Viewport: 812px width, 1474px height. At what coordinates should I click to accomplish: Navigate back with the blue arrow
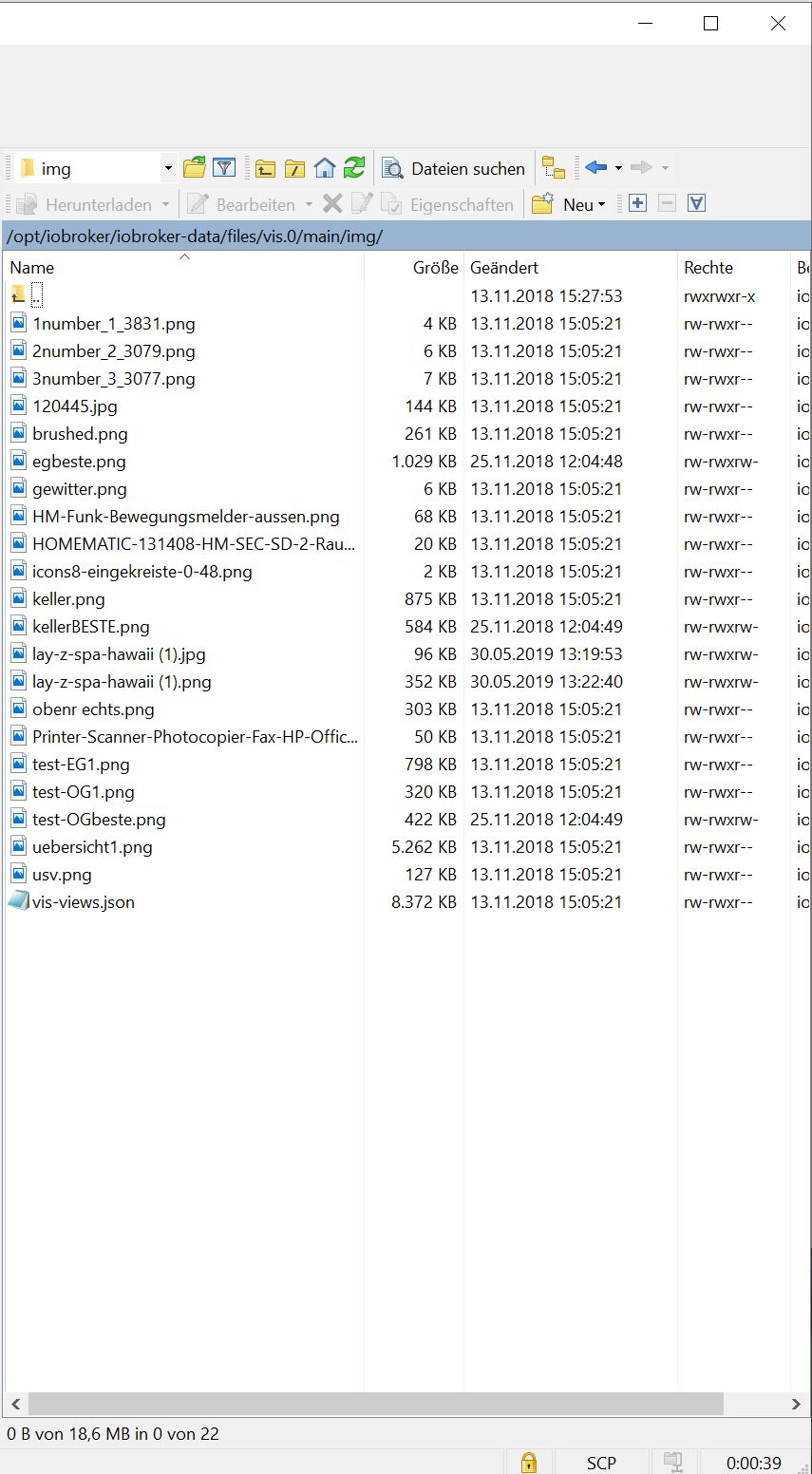596,168
